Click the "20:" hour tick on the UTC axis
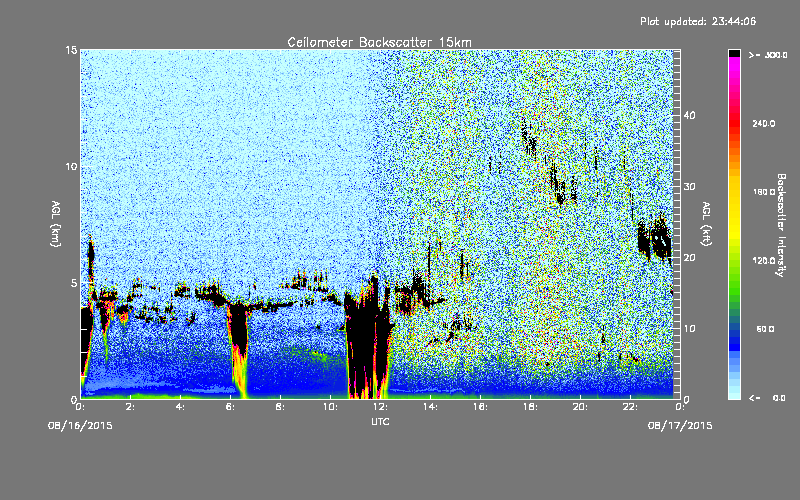 coord(580,407)
